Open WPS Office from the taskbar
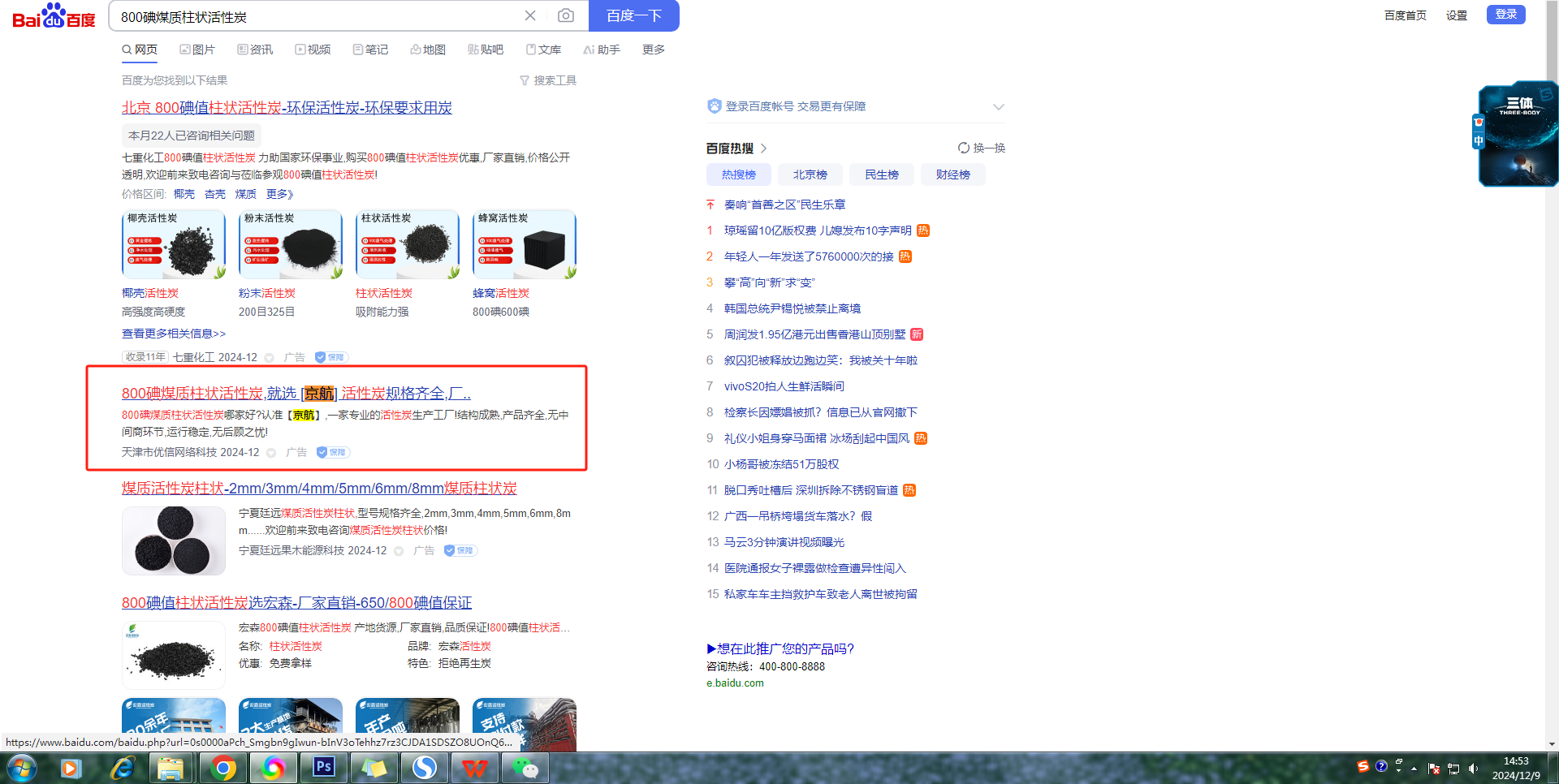 475,767
